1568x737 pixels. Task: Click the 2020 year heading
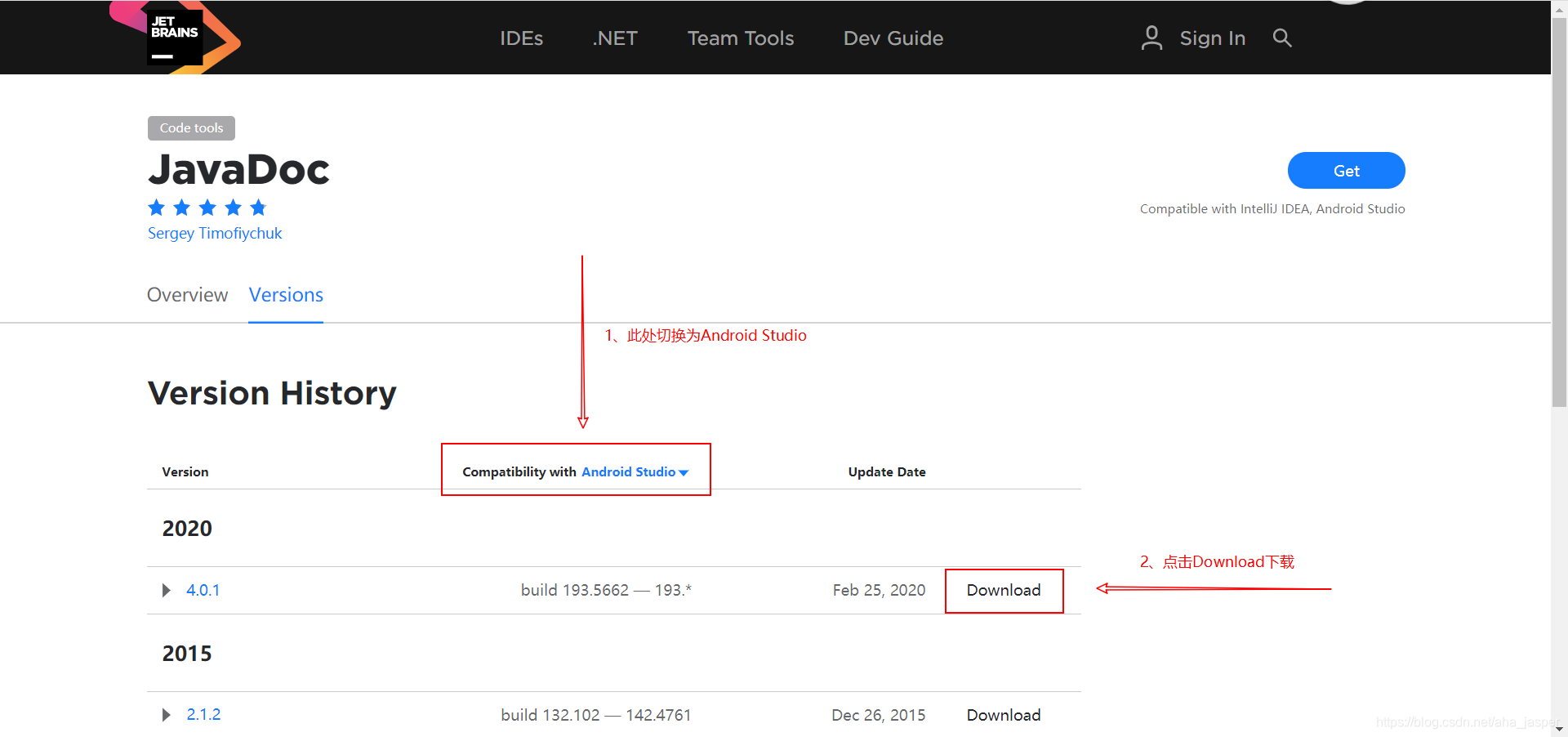(187, 529)
